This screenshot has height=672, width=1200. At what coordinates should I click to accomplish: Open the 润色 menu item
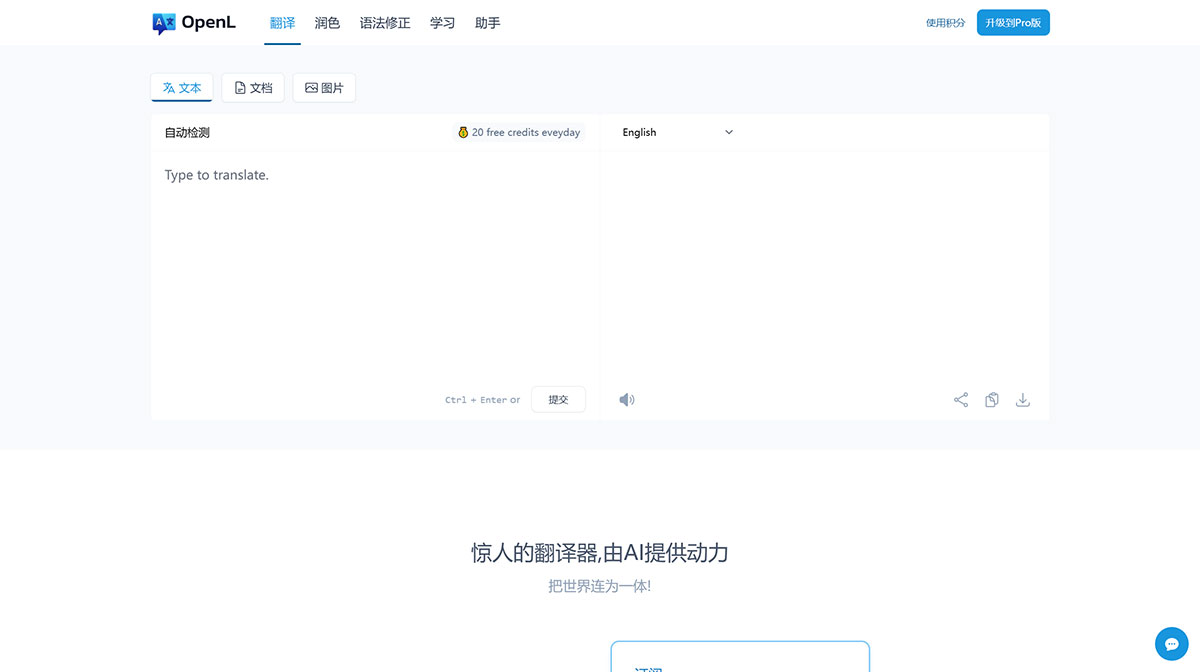327,22
